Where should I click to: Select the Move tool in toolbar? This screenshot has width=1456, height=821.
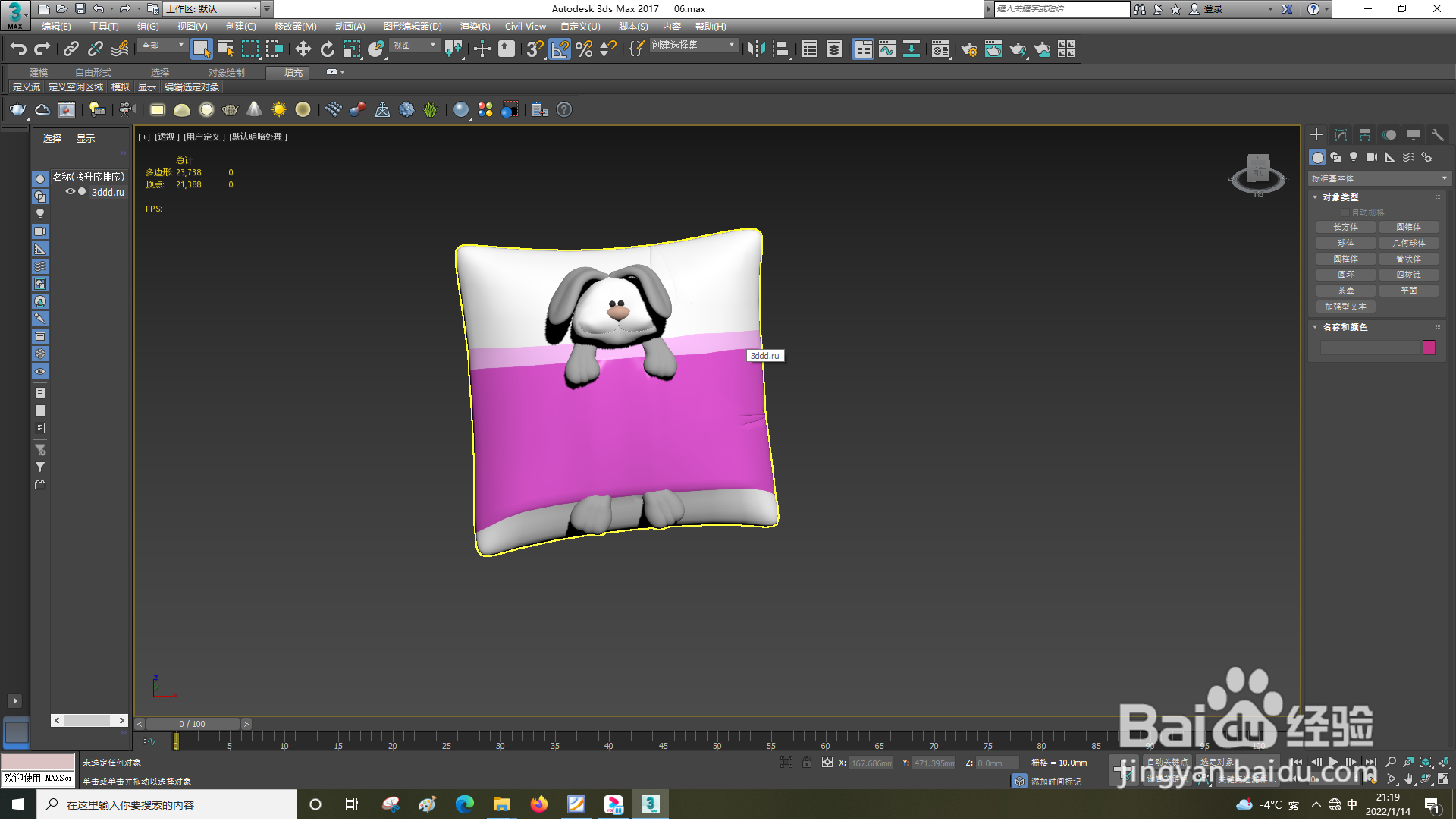coord(303,49)
